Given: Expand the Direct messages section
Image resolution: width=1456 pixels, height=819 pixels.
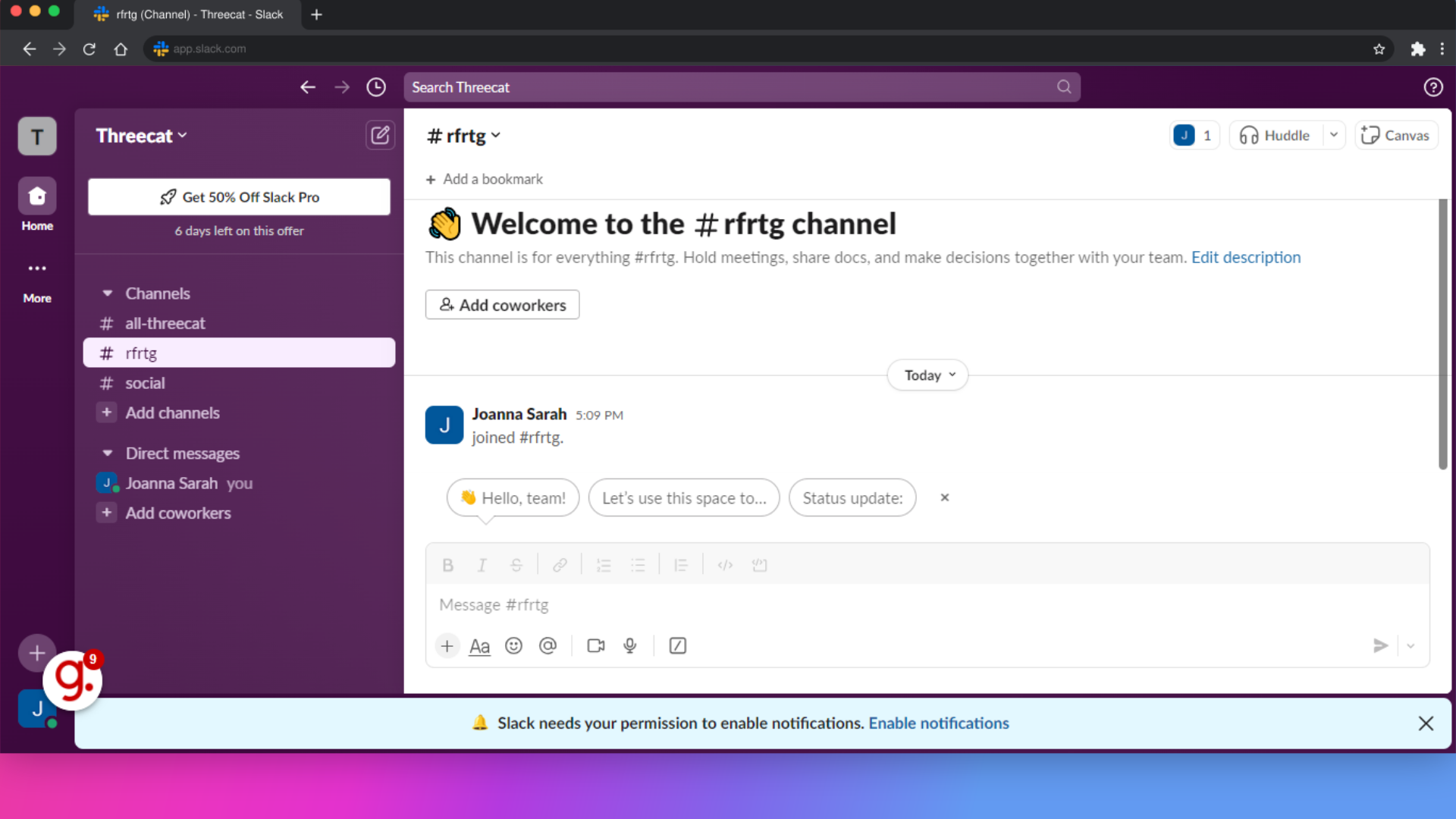Looking at the screenshot, I should 106,453.
